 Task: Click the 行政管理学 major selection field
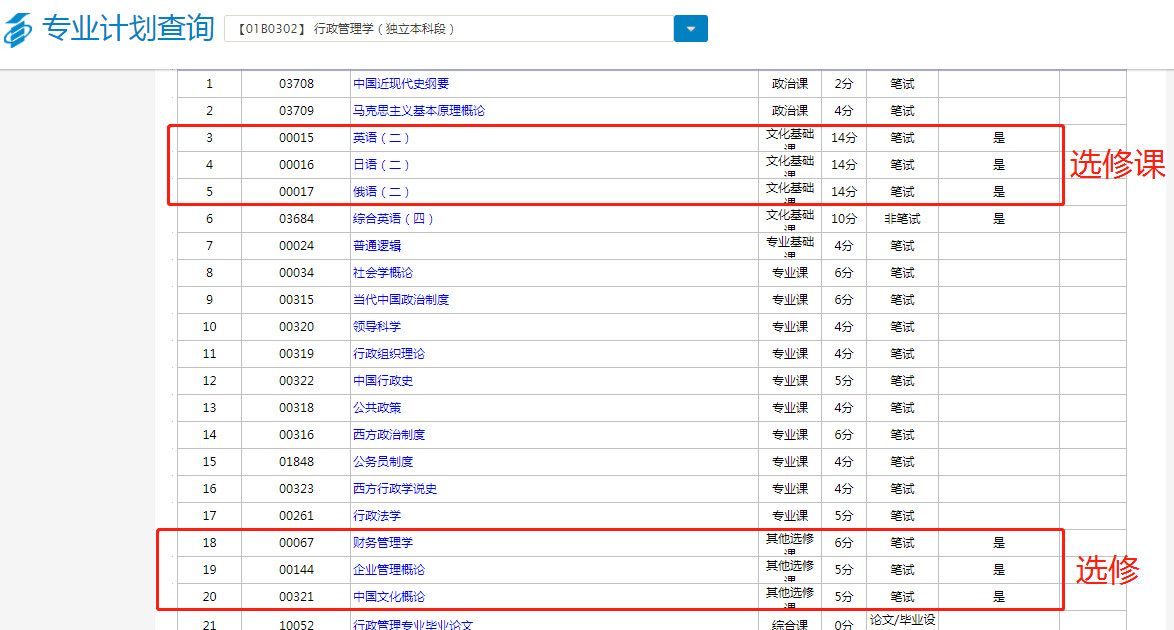[449, 28]
